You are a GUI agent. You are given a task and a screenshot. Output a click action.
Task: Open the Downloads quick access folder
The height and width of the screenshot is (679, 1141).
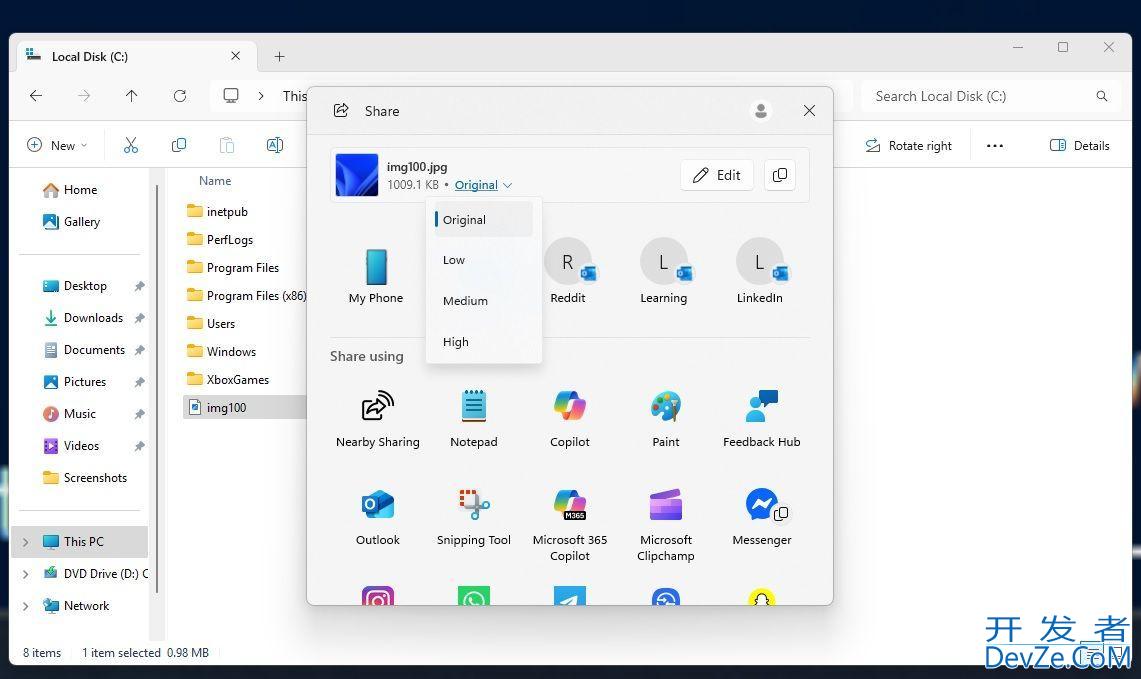pyautogui.click(x=83, y=318)
